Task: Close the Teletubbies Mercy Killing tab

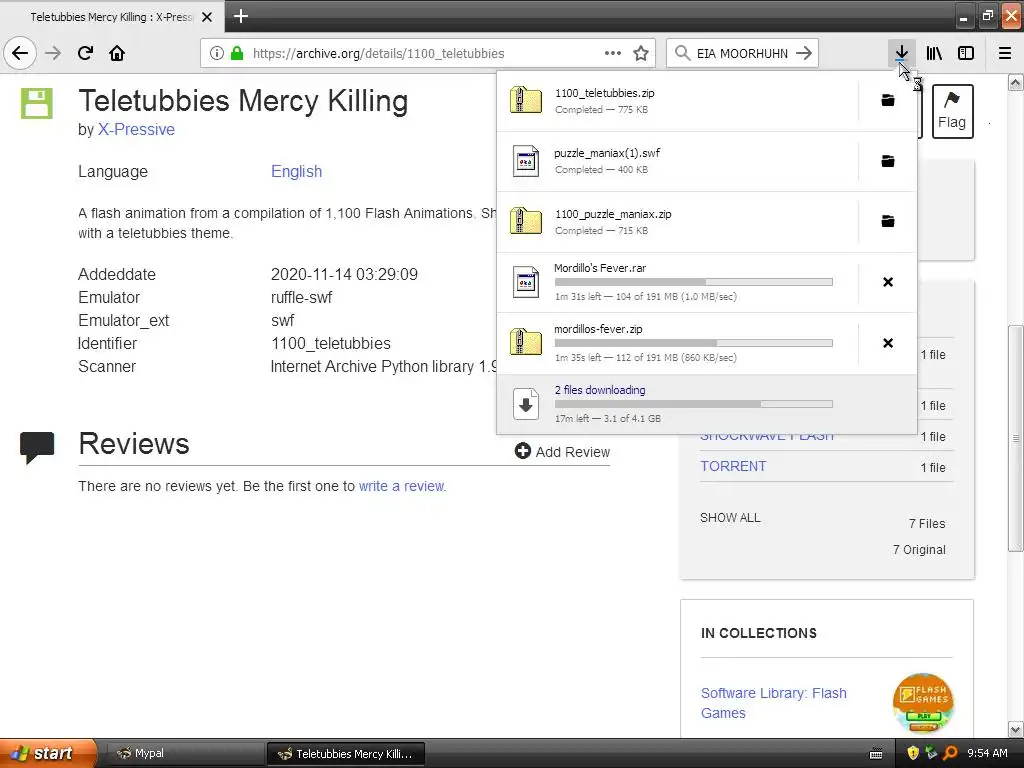Action: [207, 17]
